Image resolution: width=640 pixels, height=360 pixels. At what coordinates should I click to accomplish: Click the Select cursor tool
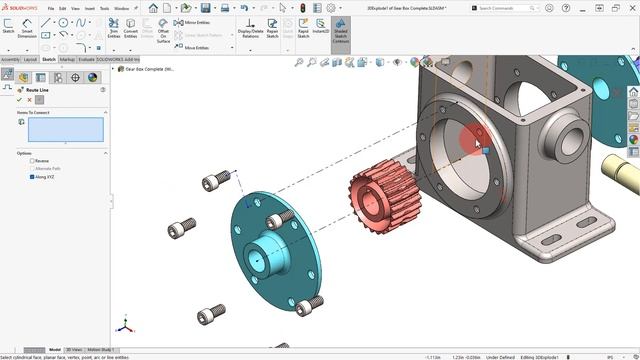[282, 8]
